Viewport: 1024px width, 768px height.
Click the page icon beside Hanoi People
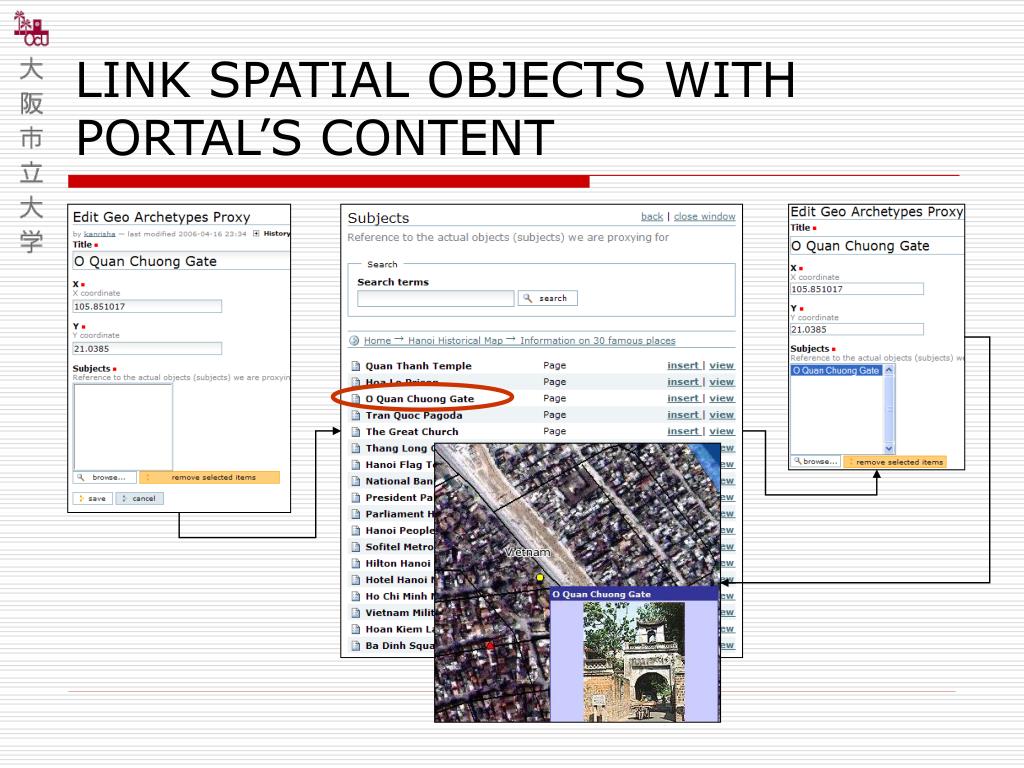pyautogui.click(x=356, y=530)
